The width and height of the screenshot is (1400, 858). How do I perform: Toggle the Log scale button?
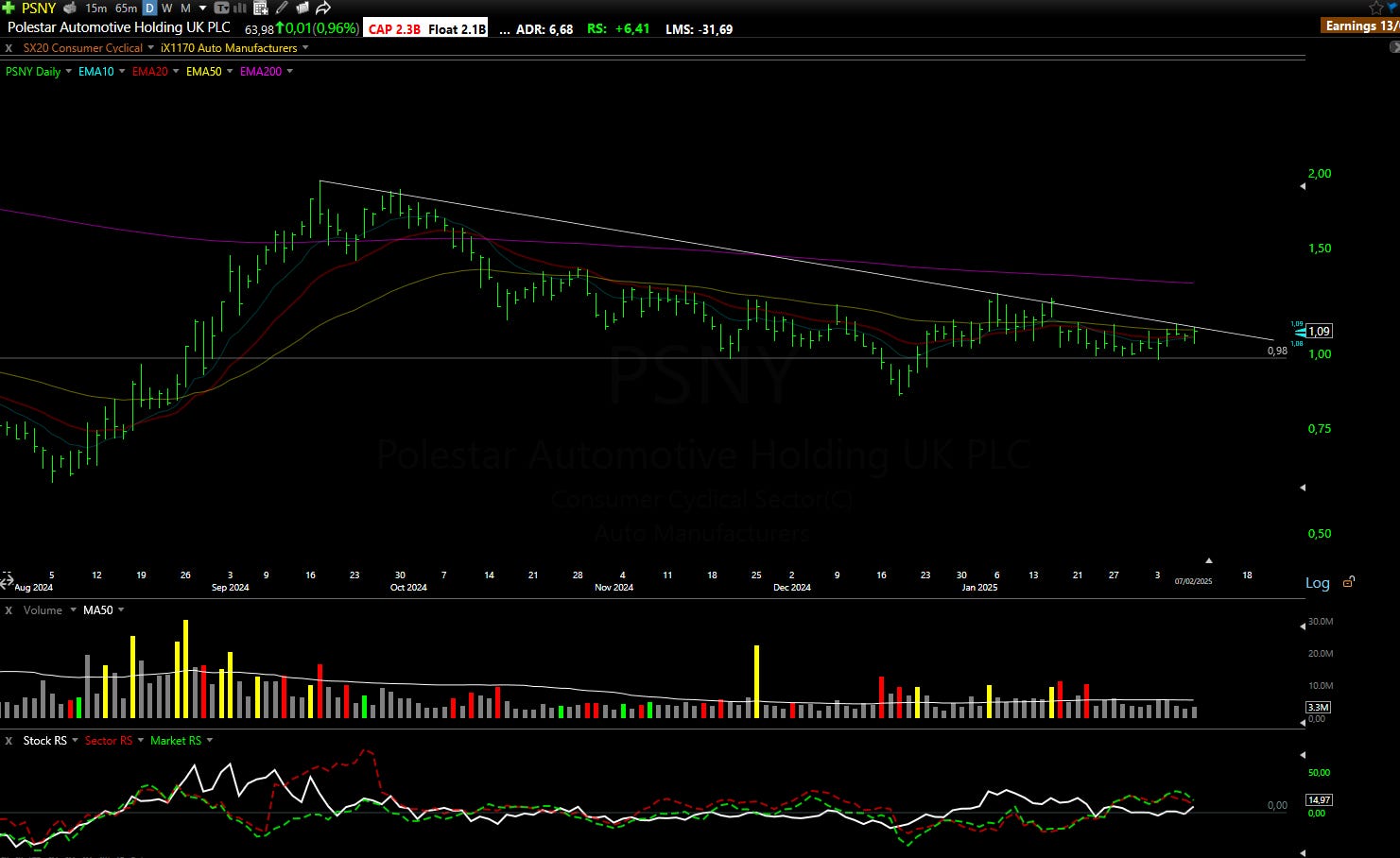click(x=1318, y=583)
